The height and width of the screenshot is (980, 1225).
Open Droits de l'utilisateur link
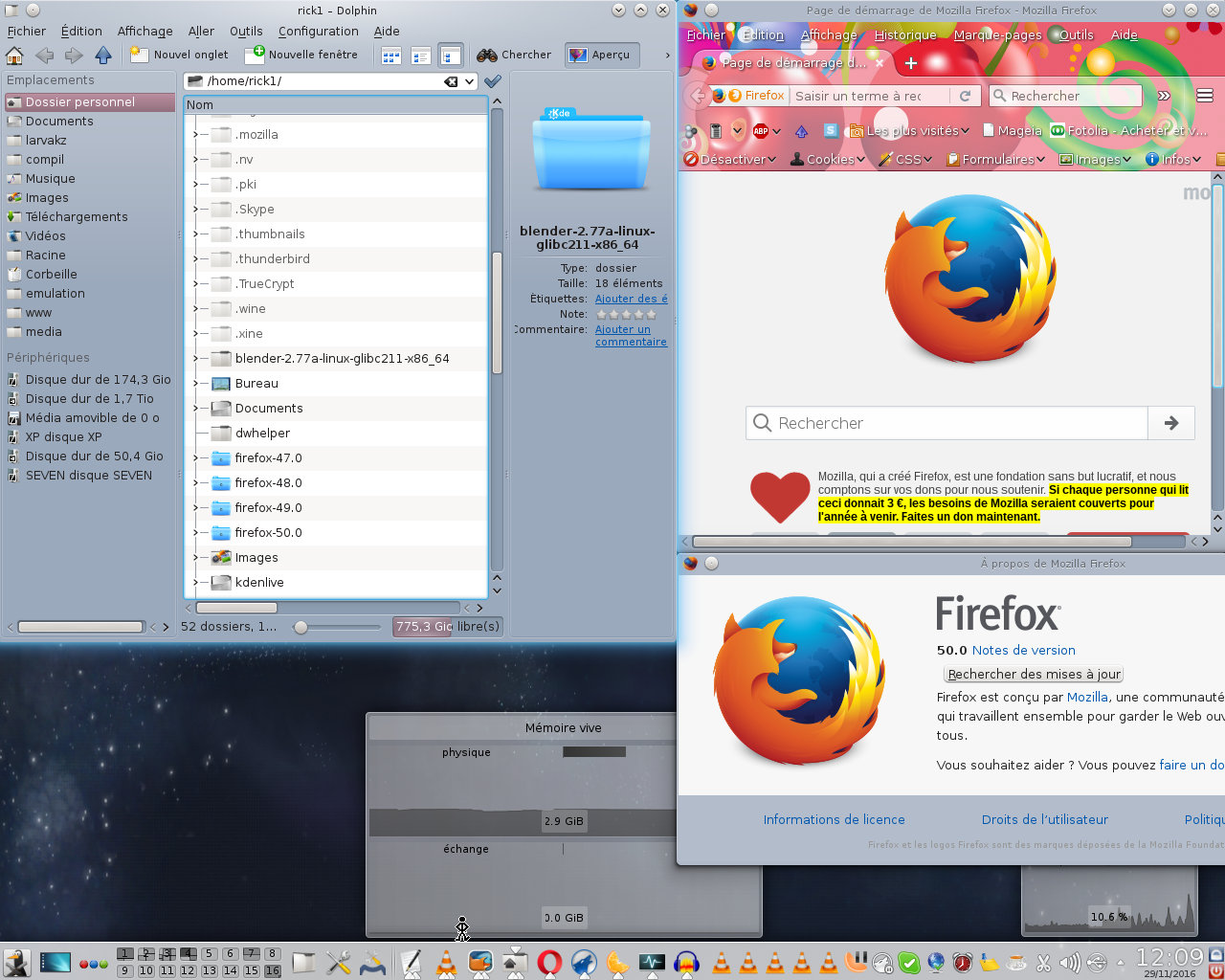pos(1045,820)
